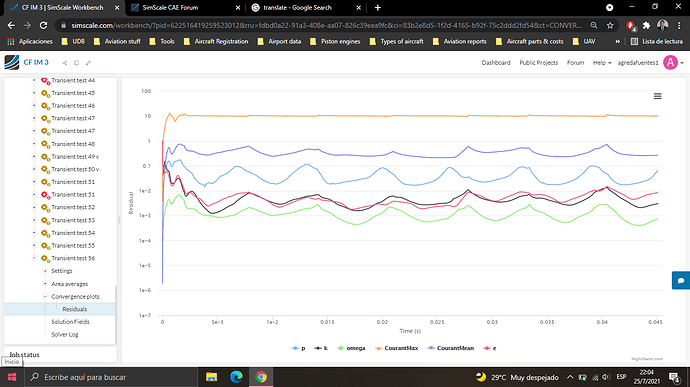Click the gear icon of Transient test 45
The image size is (690, 387).
coord(45,93)
